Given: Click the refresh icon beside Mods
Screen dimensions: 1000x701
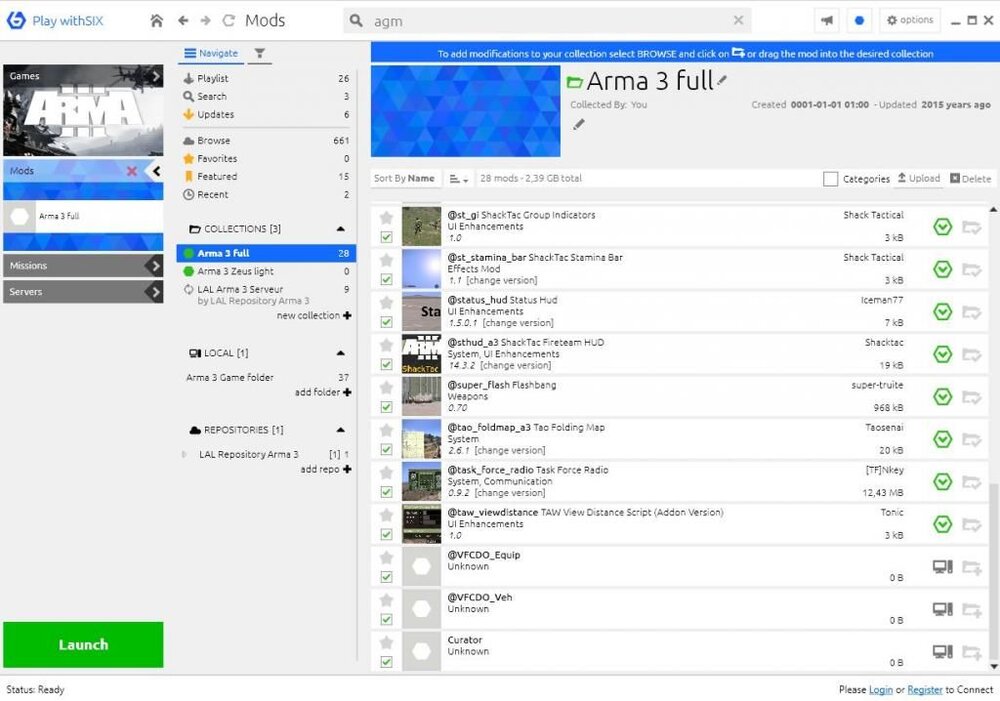Looking at the screenshot, I should tap(228, 20).
